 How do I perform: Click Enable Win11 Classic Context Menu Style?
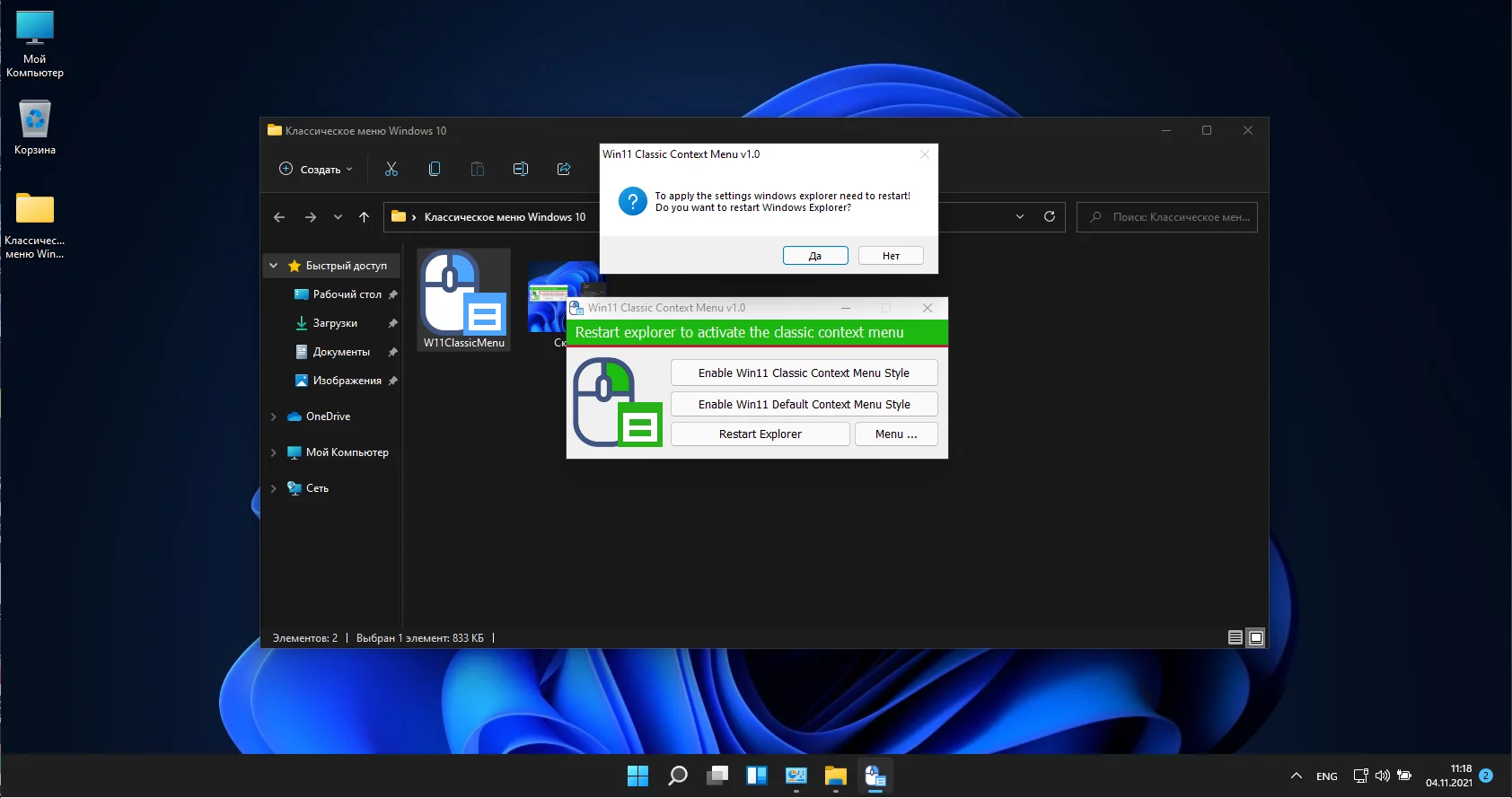coord(804,373)
